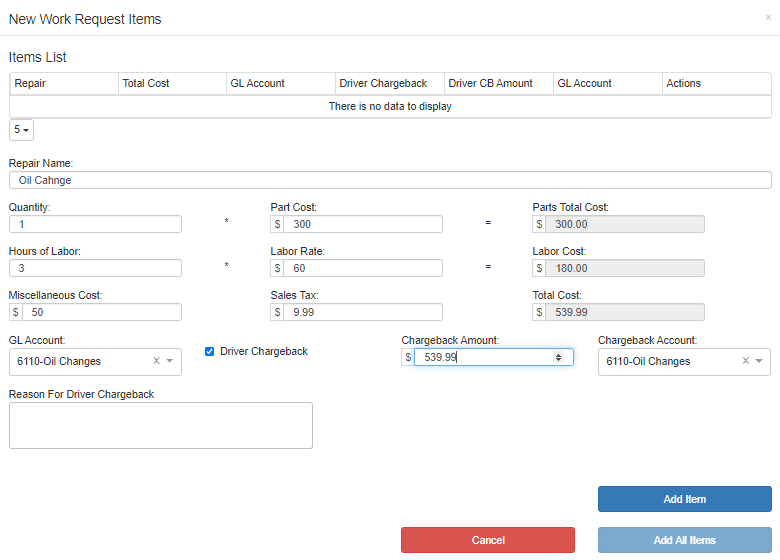This screenshot has width=780, height=560.
Task: Click the red Cancel button
Action: point(488,540)
